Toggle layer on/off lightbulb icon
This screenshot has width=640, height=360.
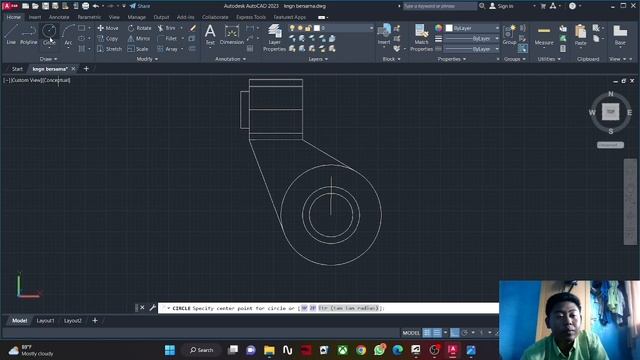tap(292, 28)
